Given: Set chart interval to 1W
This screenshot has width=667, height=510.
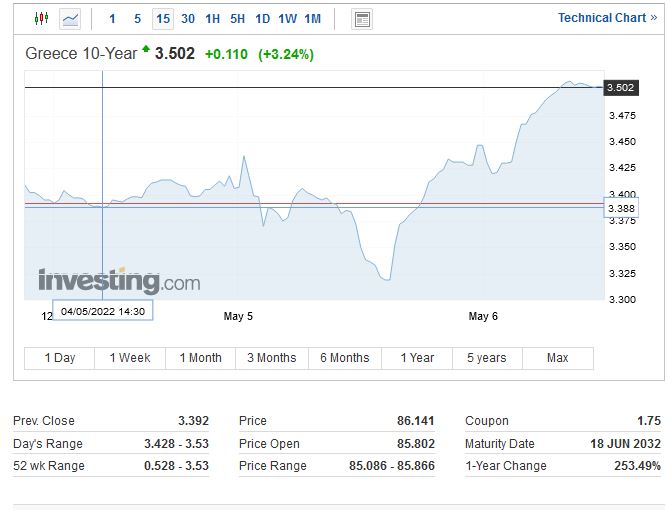Looking at the screenshot, I should (288, 19).
